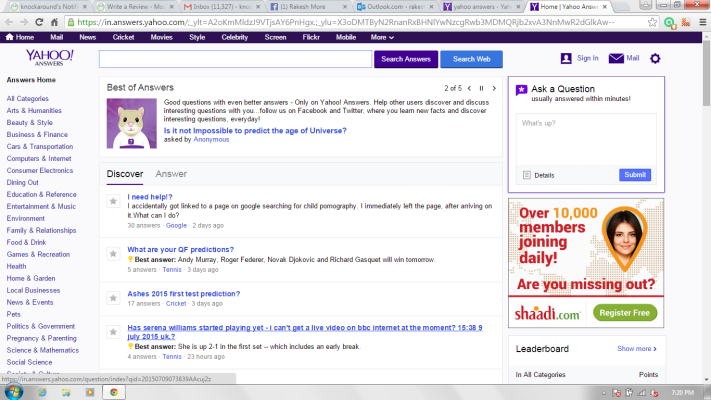711x400 pixels.
Task: Open the Cricket category link under Ashes question
Action: click(x=176, y=303)
